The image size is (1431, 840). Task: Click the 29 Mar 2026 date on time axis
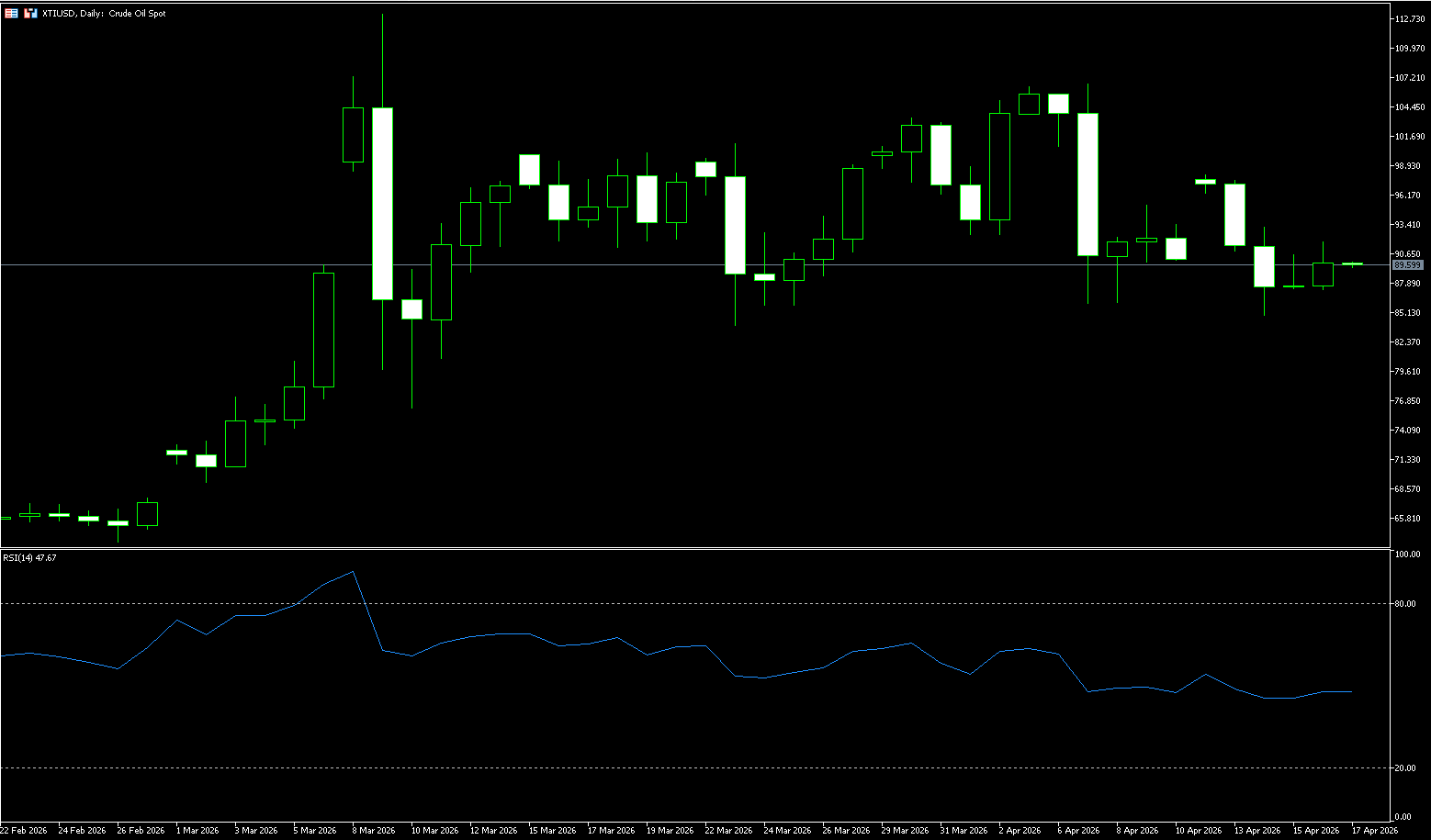[x=905, y=831]
